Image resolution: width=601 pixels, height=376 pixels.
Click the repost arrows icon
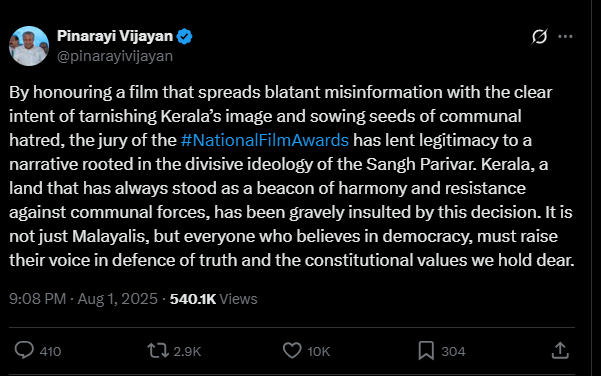[158, 350]
